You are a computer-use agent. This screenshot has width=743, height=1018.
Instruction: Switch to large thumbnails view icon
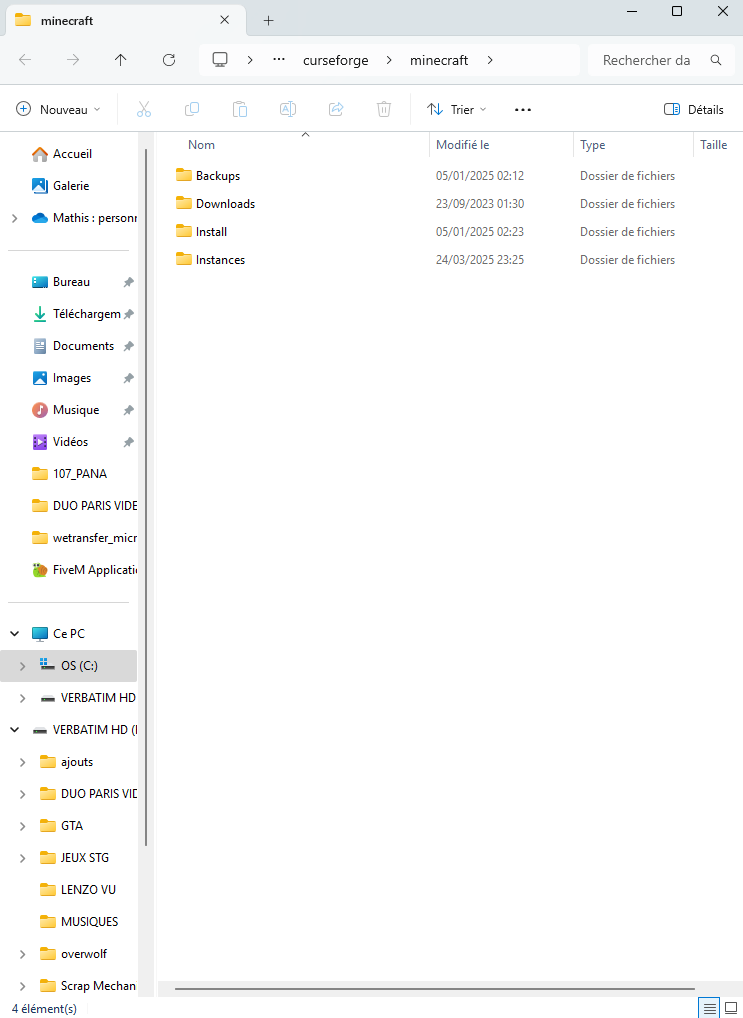tap(731, 1008)
